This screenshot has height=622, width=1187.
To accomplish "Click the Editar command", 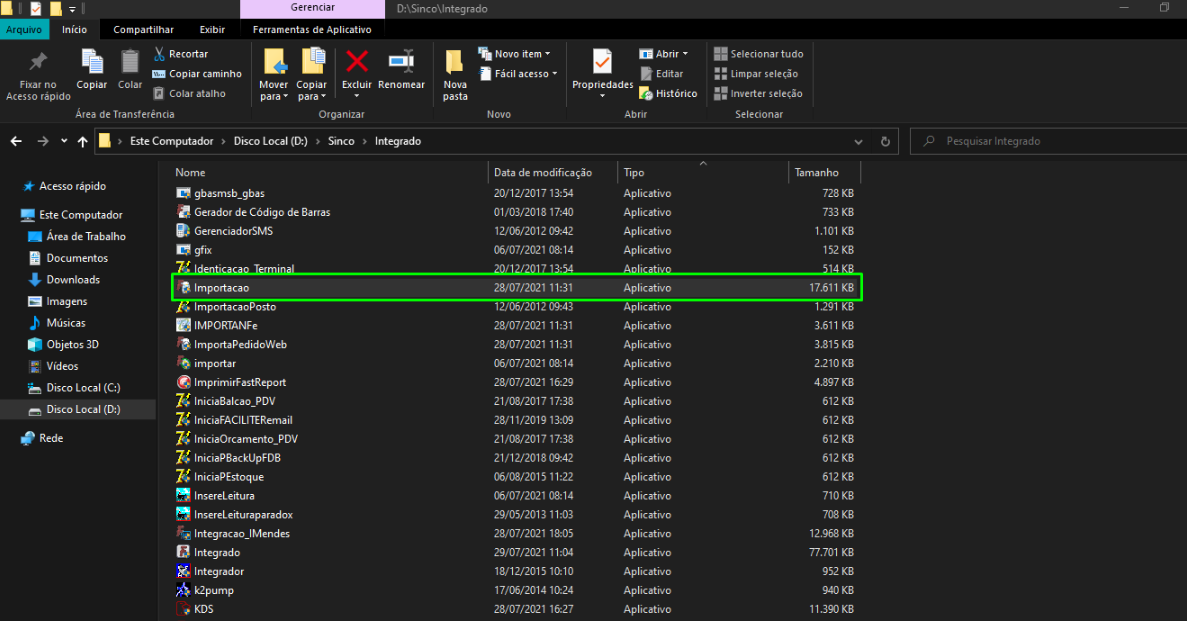I will click(662, 73).
